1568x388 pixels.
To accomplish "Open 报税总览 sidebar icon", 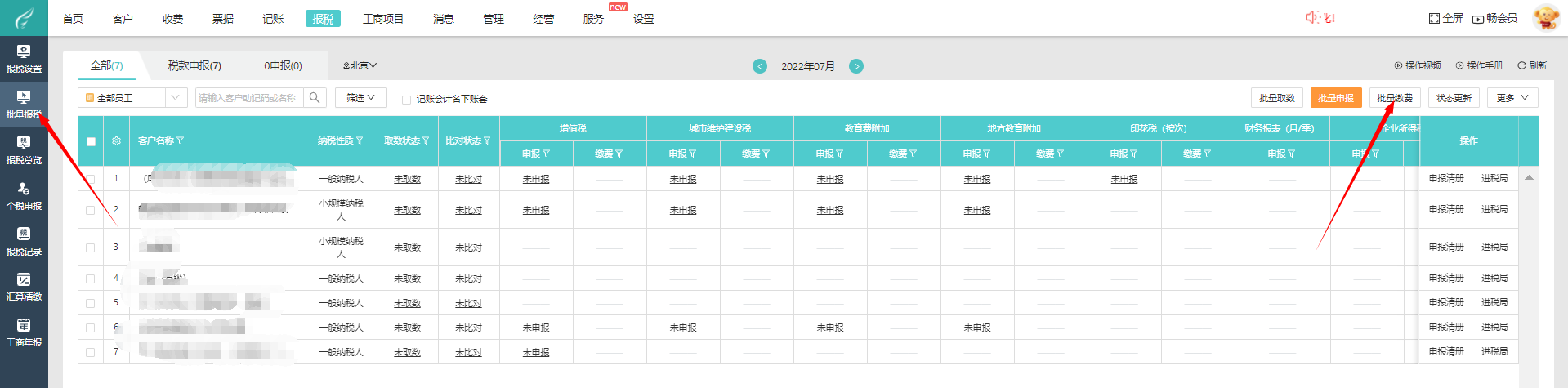I will pos(24,149).
